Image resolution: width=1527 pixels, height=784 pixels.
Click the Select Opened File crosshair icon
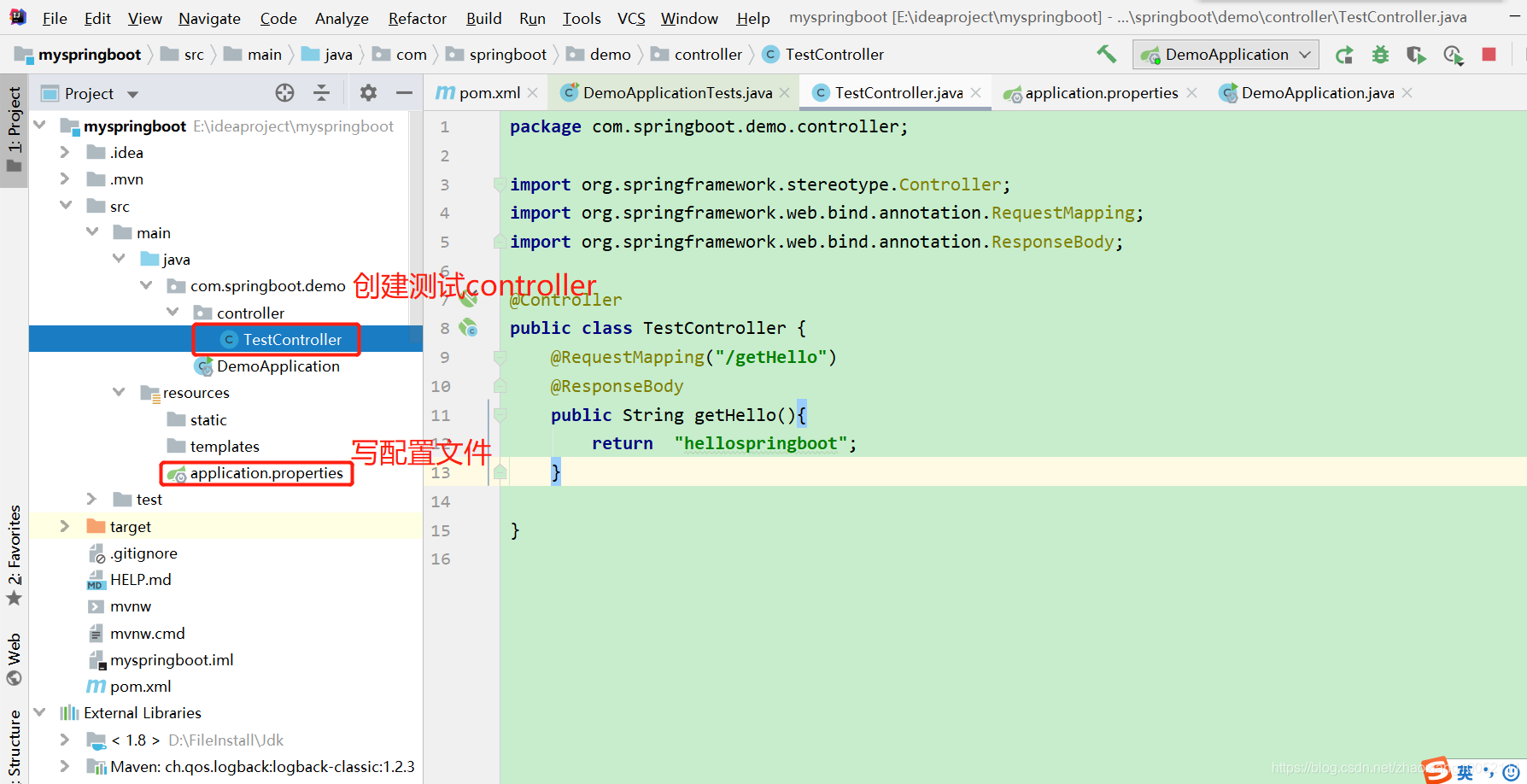coord(284,92)
